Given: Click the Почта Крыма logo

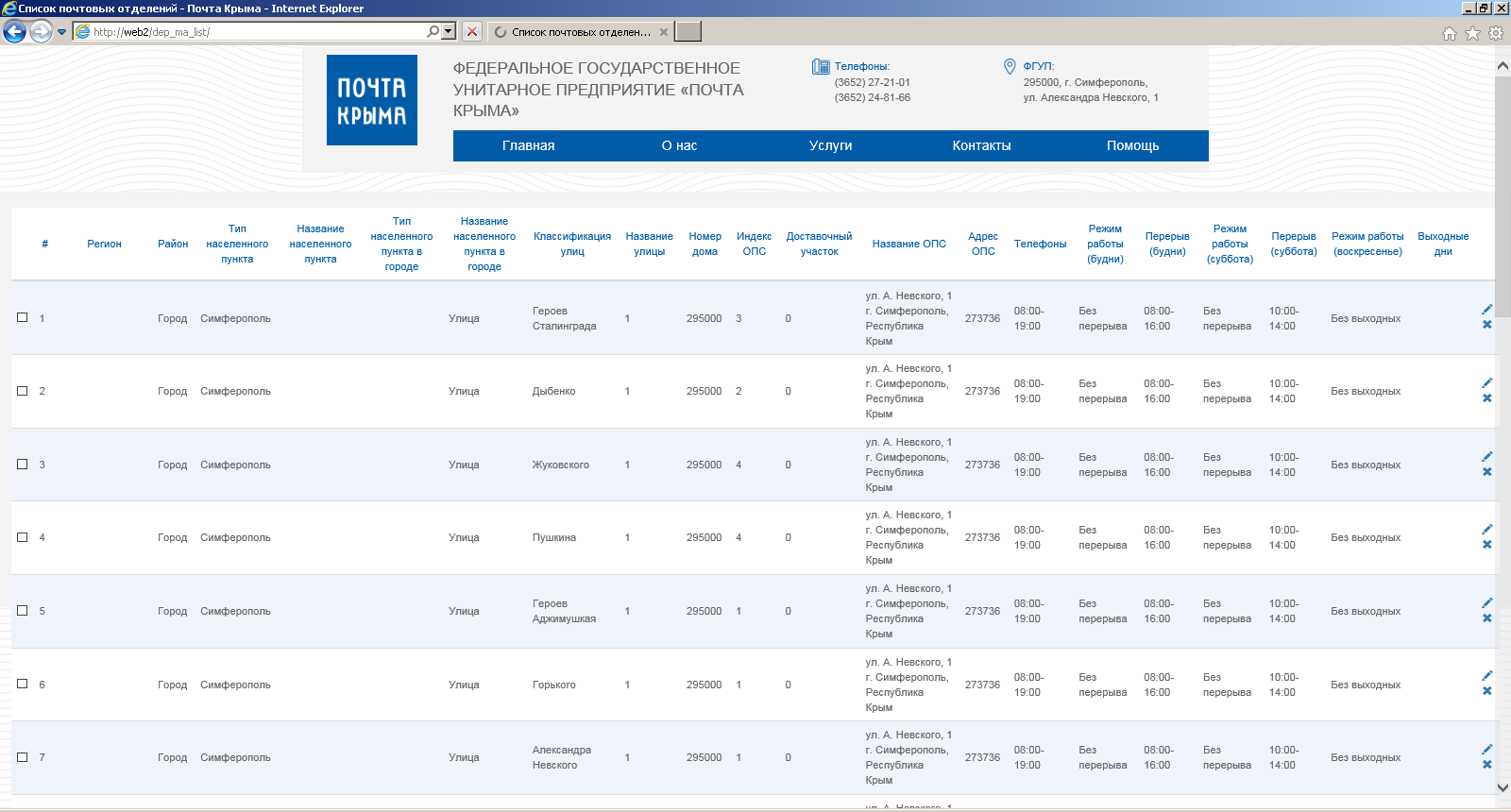Looking at the screenshot, I should [372, 100].
